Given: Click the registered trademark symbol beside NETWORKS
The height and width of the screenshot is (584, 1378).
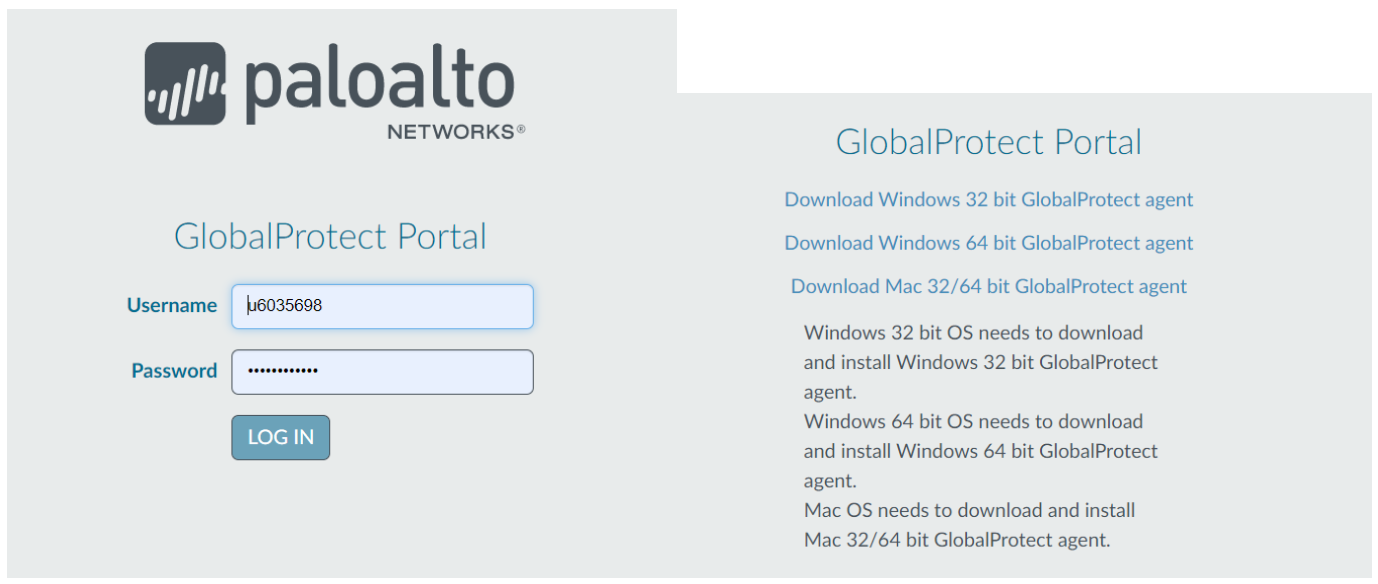Looking at the screenshot, I should (521, 129).
